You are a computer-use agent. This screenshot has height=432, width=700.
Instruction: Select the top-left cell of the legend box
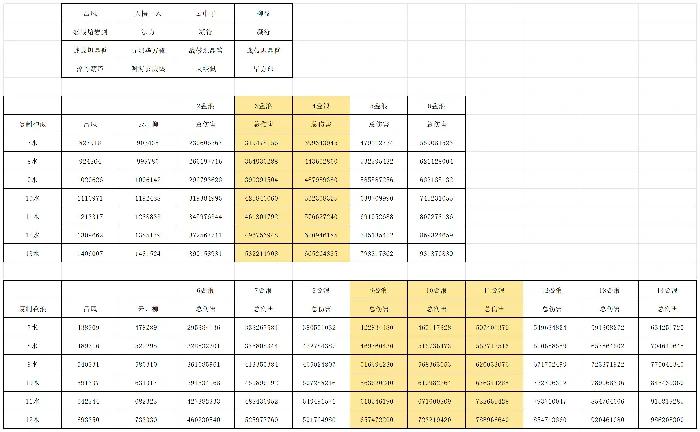click(90, 15)
